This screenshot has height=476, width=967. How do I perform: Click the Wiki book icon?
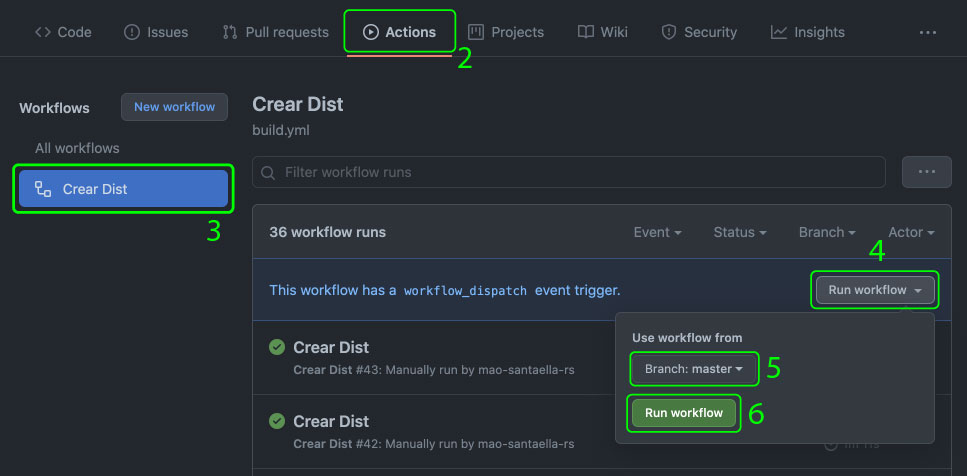[x=586, y=32]
